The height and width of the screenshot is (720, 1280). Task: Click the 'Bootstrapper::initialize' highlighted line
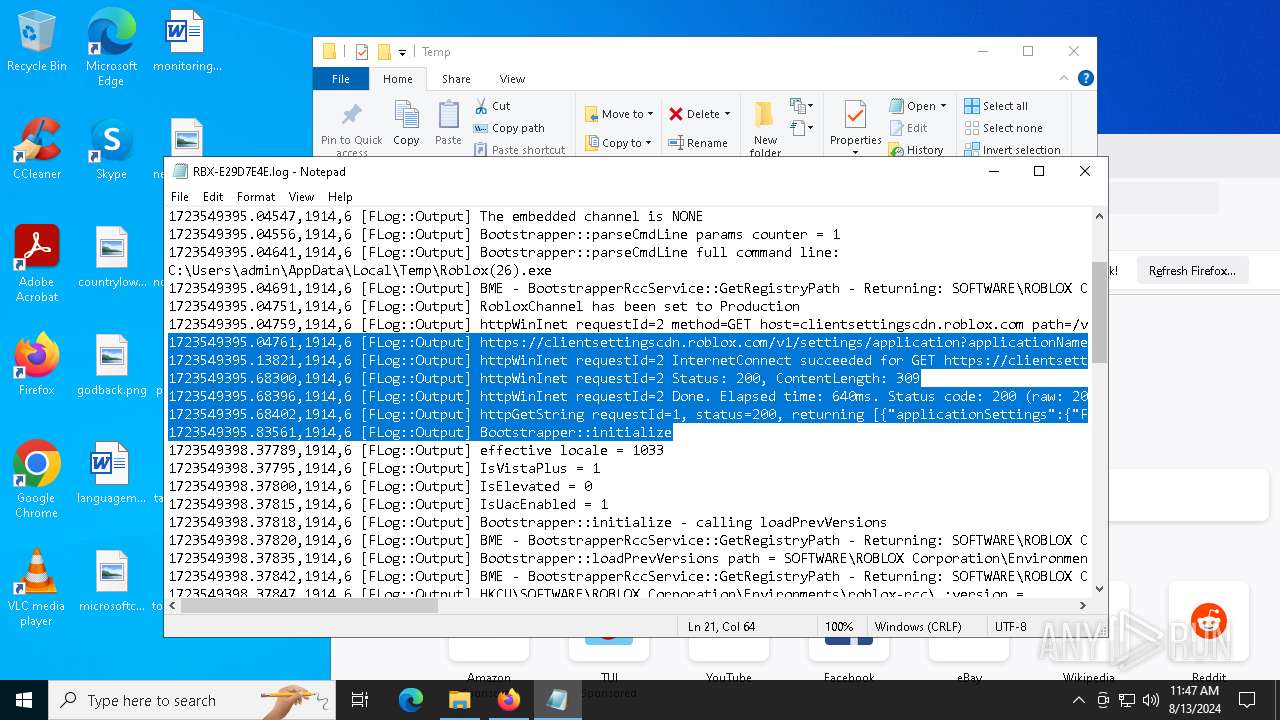(420, 432)
